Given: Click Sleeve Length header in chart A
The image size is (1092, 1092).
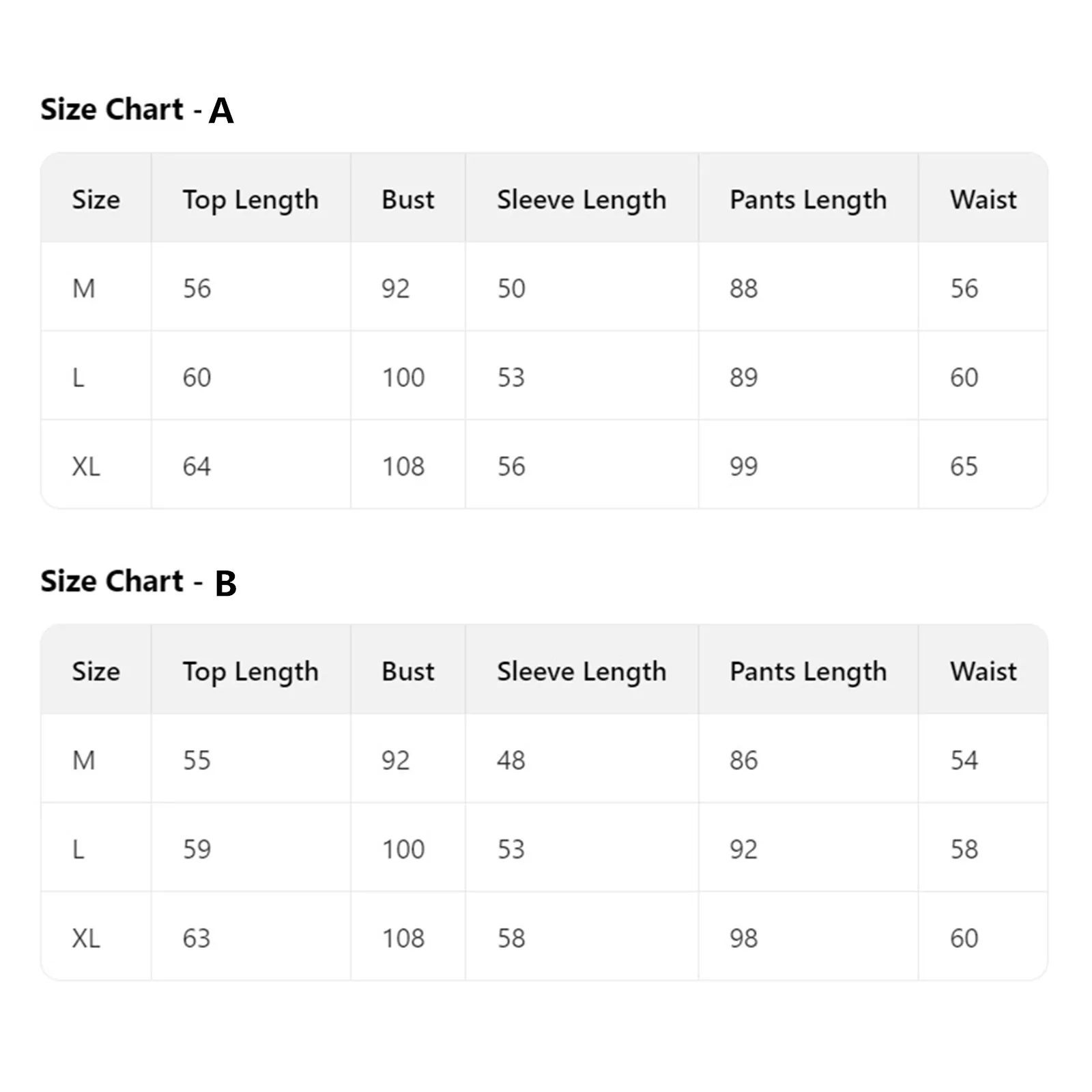Looking at the screenshot, I should [x=581, y=199].
